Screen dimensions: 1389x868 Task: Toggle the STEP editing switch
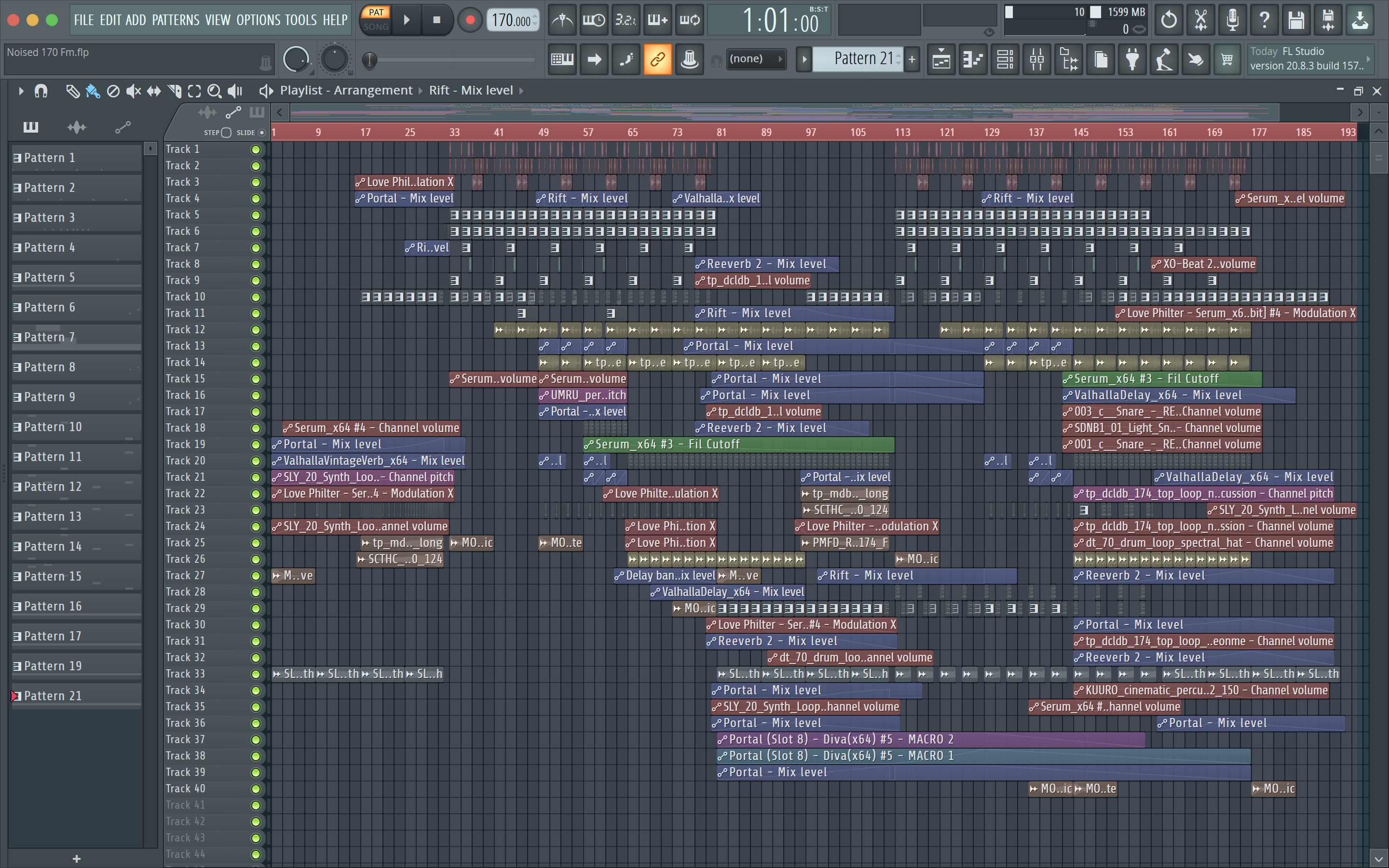(x=226, y=133)
